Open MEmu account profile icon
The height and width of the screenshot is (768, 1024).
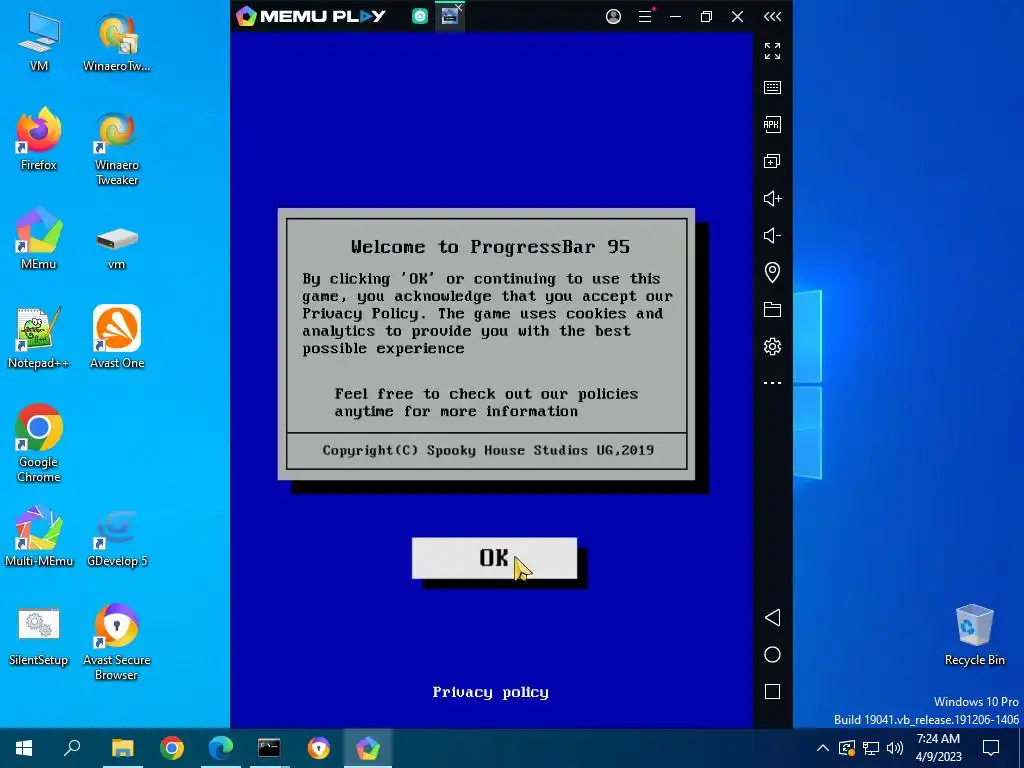[613, 16]
